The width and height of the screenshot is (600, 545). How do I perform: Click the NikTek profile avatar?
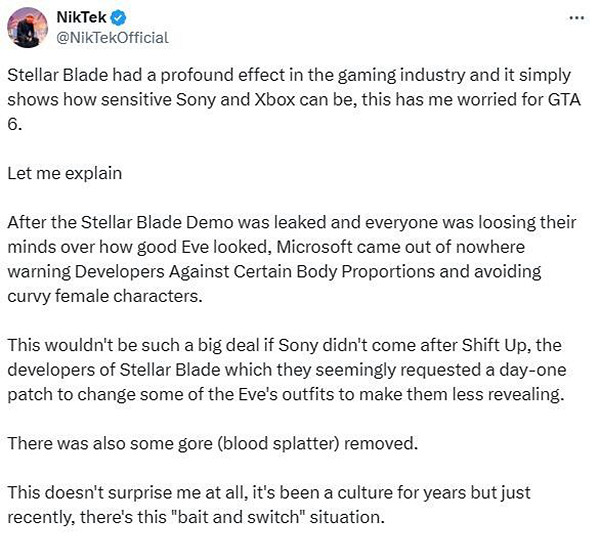tap(28, 27)
